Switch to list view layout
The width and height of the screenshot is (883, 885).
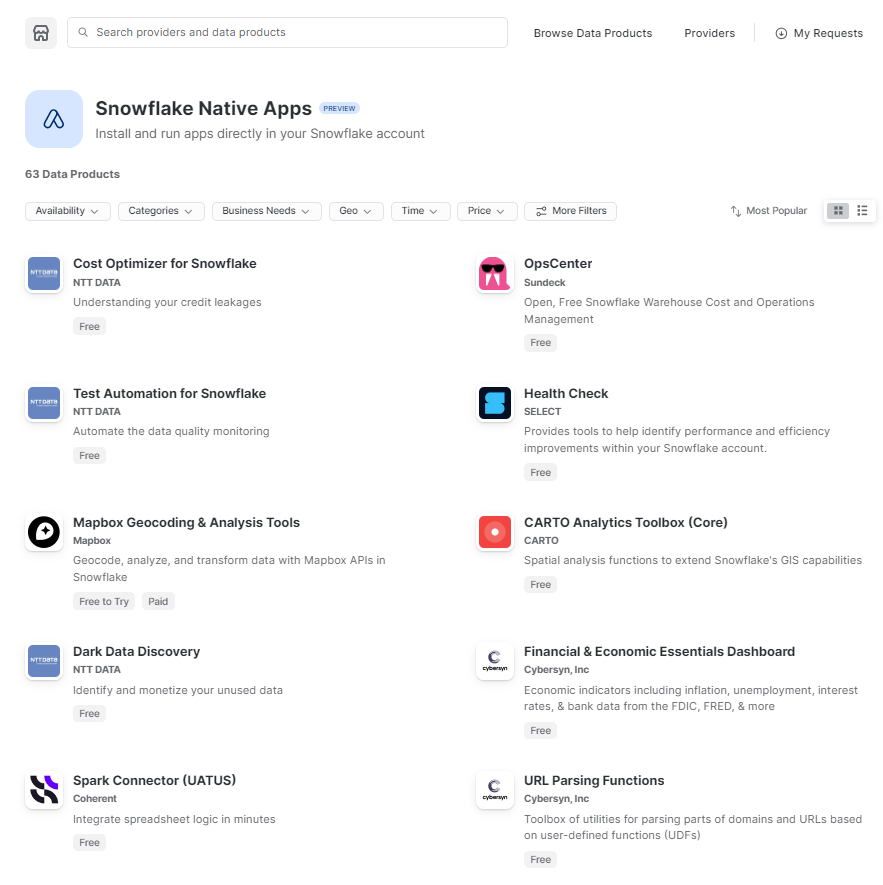[x=862, y=210]
